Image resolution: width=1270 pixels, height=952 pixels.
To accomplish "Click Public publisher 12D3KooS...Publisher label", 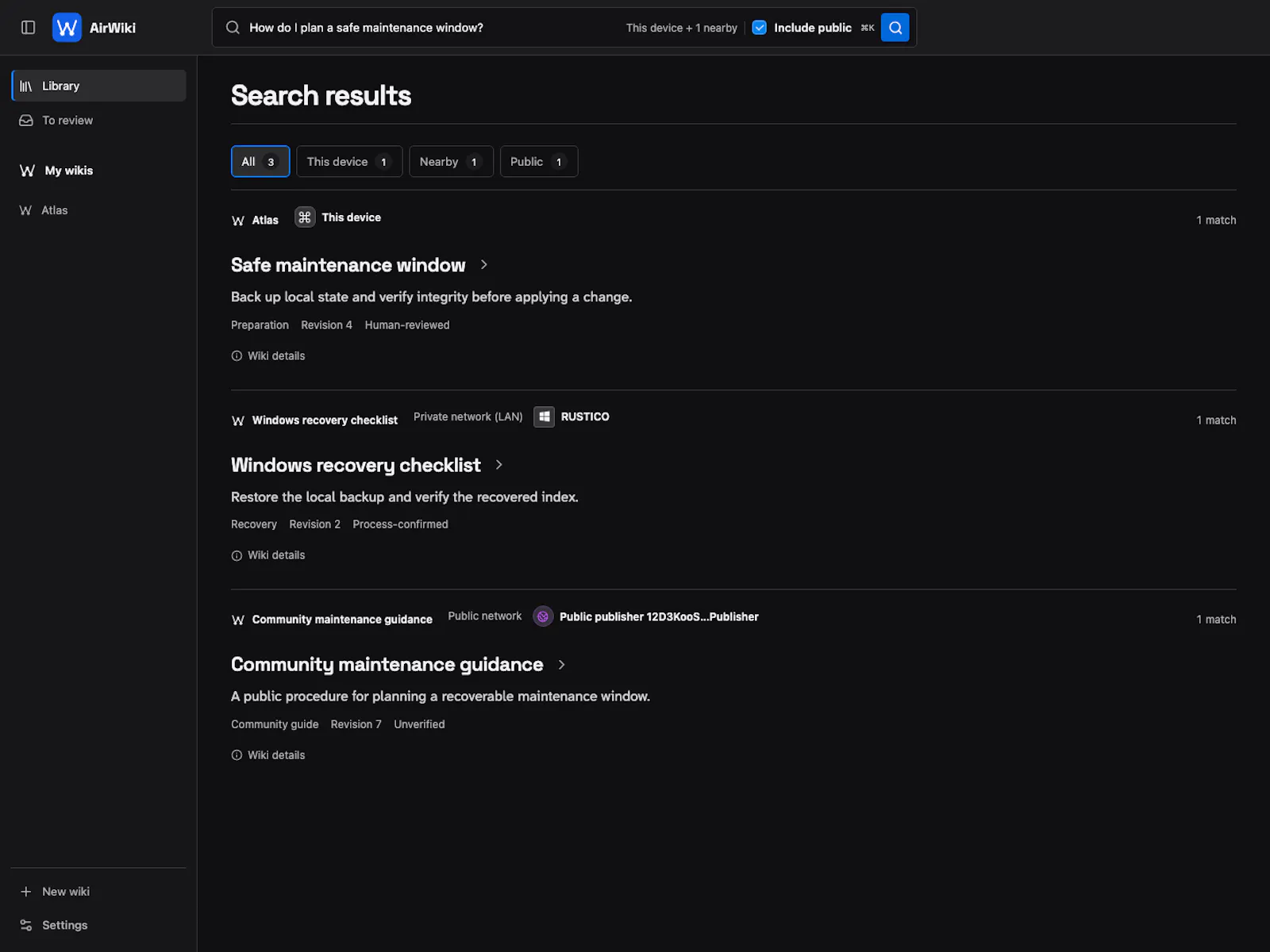I will [x=659, y=616].
